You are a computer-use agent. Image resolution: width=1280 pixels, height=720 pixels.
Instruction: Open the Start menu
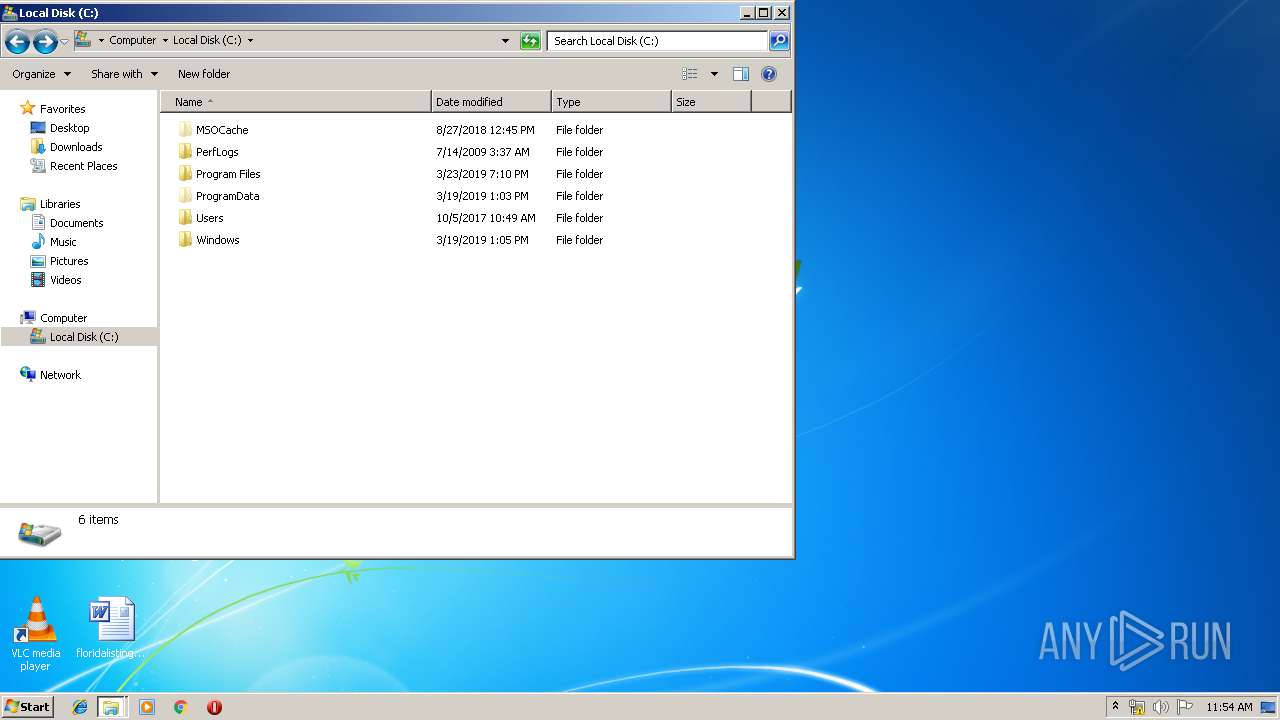point(28,707)
